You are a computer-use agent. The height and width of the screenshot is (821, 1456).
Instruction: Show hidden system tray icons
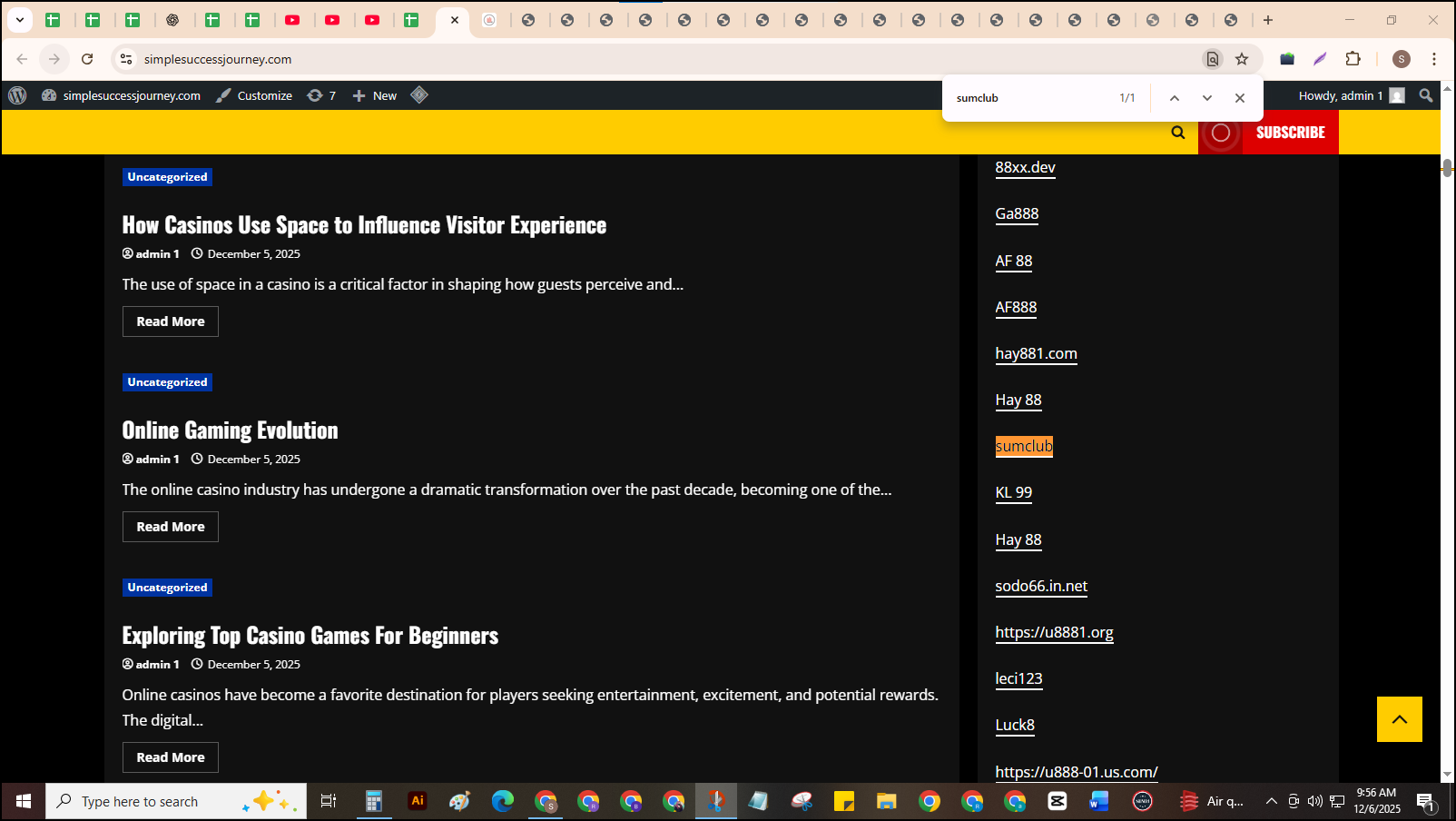(x=1272, y=801)
